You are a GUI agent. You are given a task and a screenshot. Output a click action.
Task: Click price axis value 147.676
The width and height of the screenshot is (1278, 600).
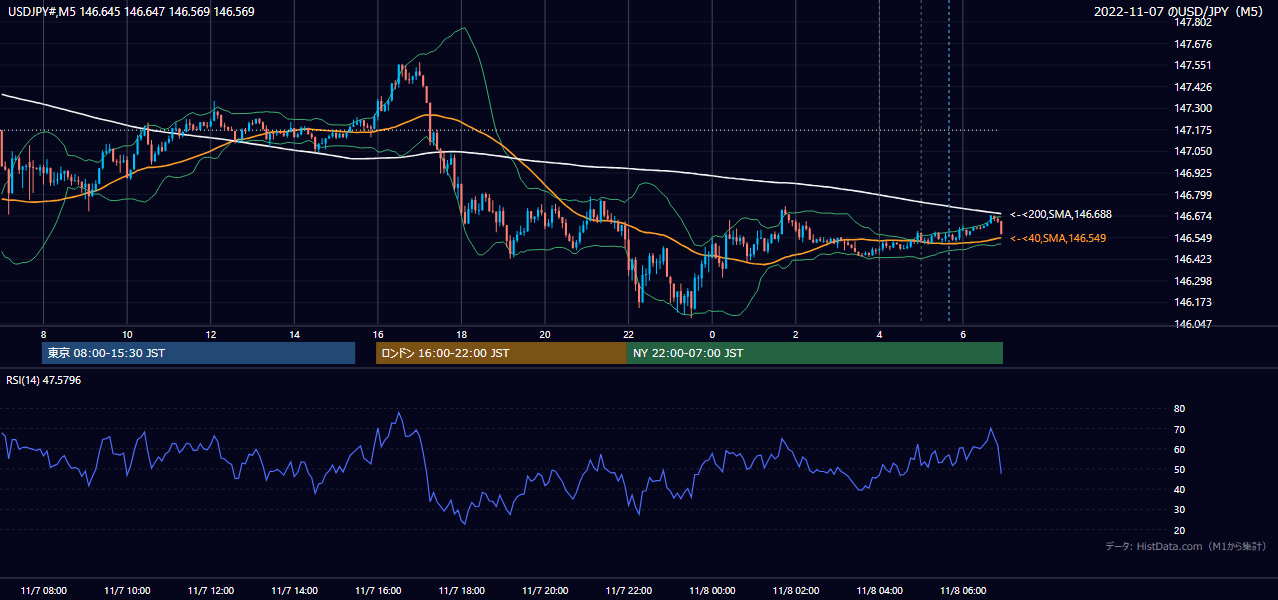coord(1193,44)
